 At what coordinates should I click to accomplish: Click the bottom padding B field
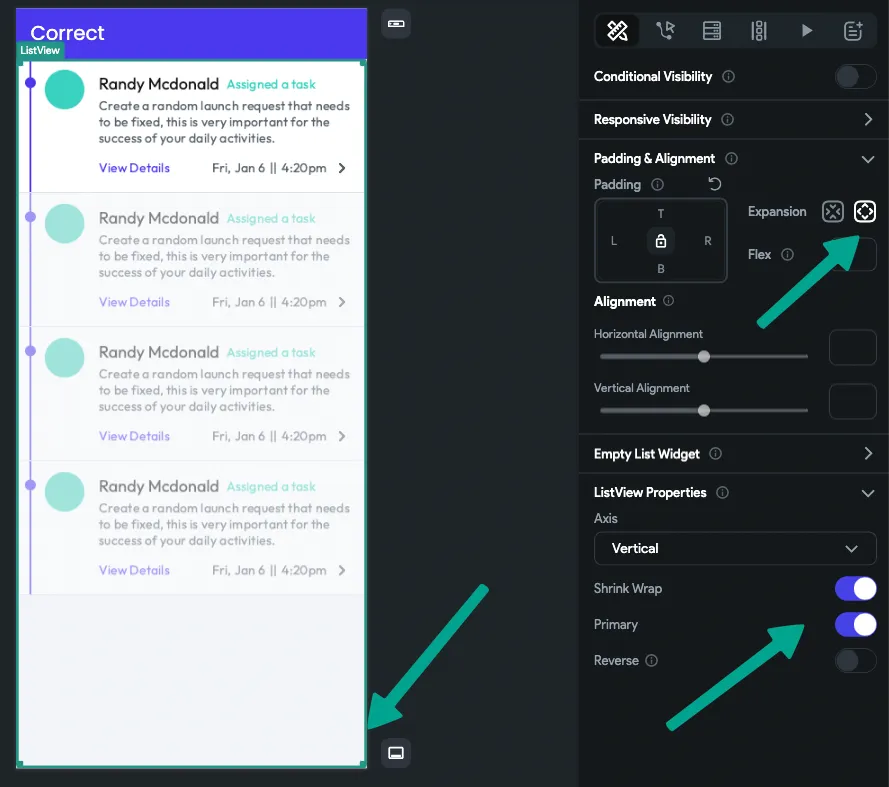point(661,269)
